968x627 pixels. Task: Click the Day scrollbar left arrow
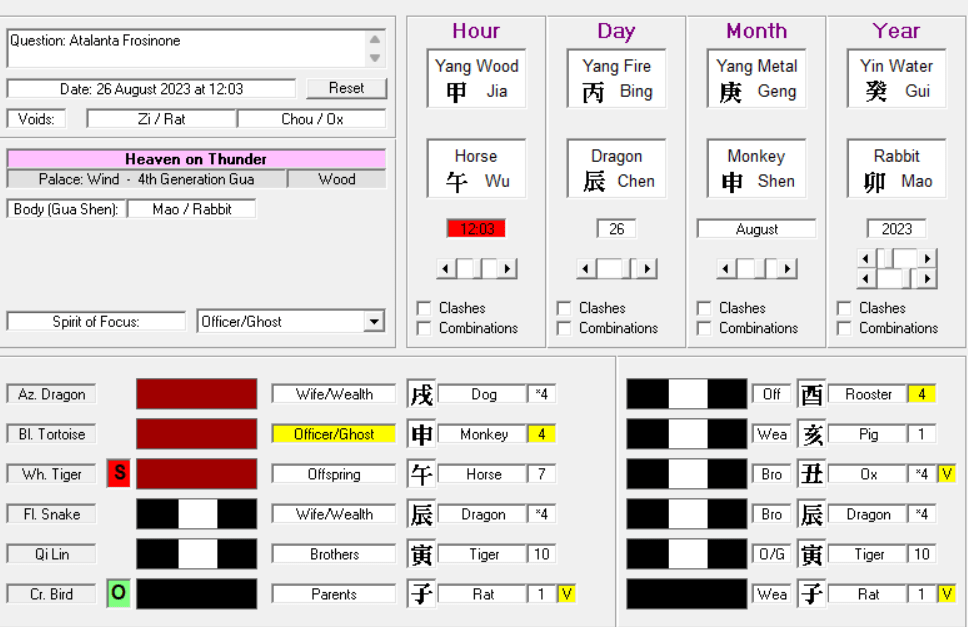(585, 269)
